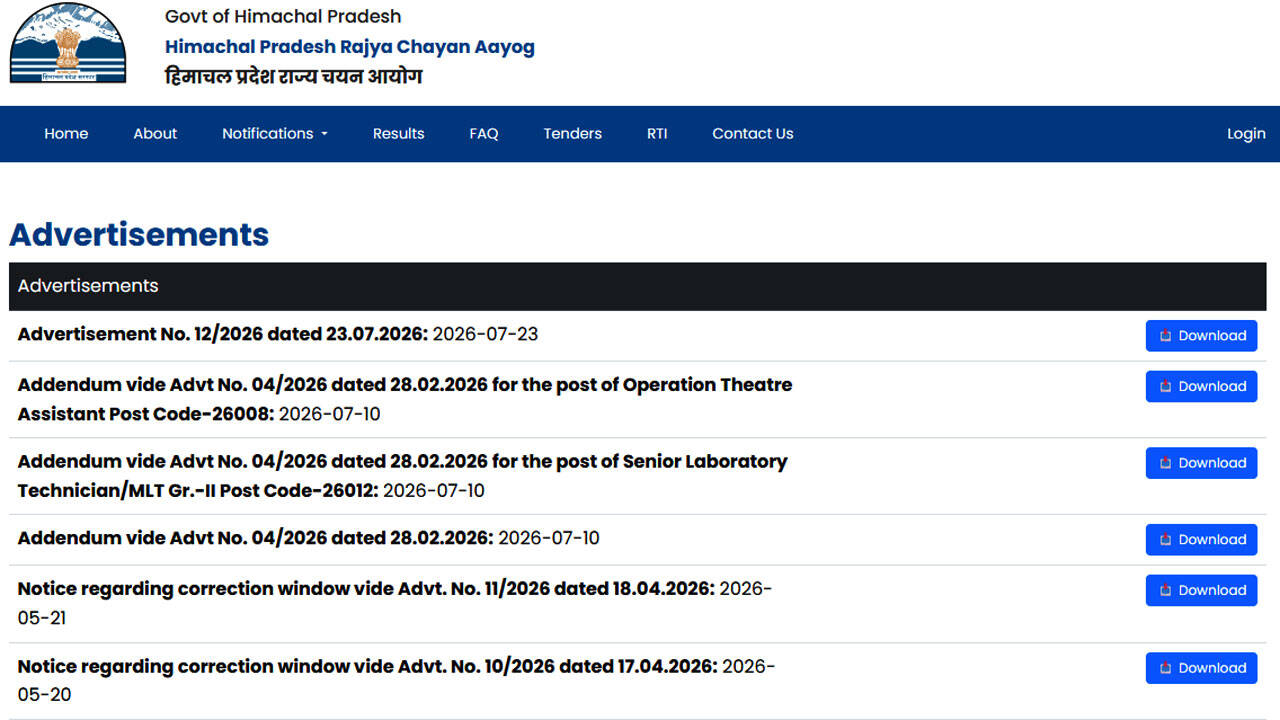This screenshot has width=1280, height=720.
Task: Click the Login link
Action: click(x=1246, y=134)
